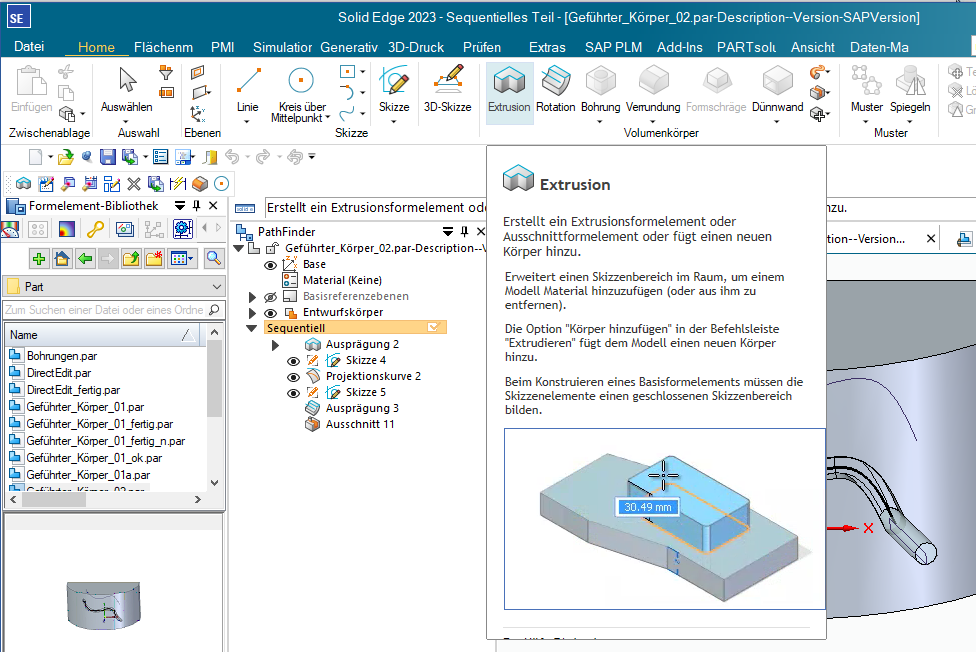This screenshot has height=652, width=976.
Task: Switch to the Flächenm ribbon tab
Action: pos(163,47)
